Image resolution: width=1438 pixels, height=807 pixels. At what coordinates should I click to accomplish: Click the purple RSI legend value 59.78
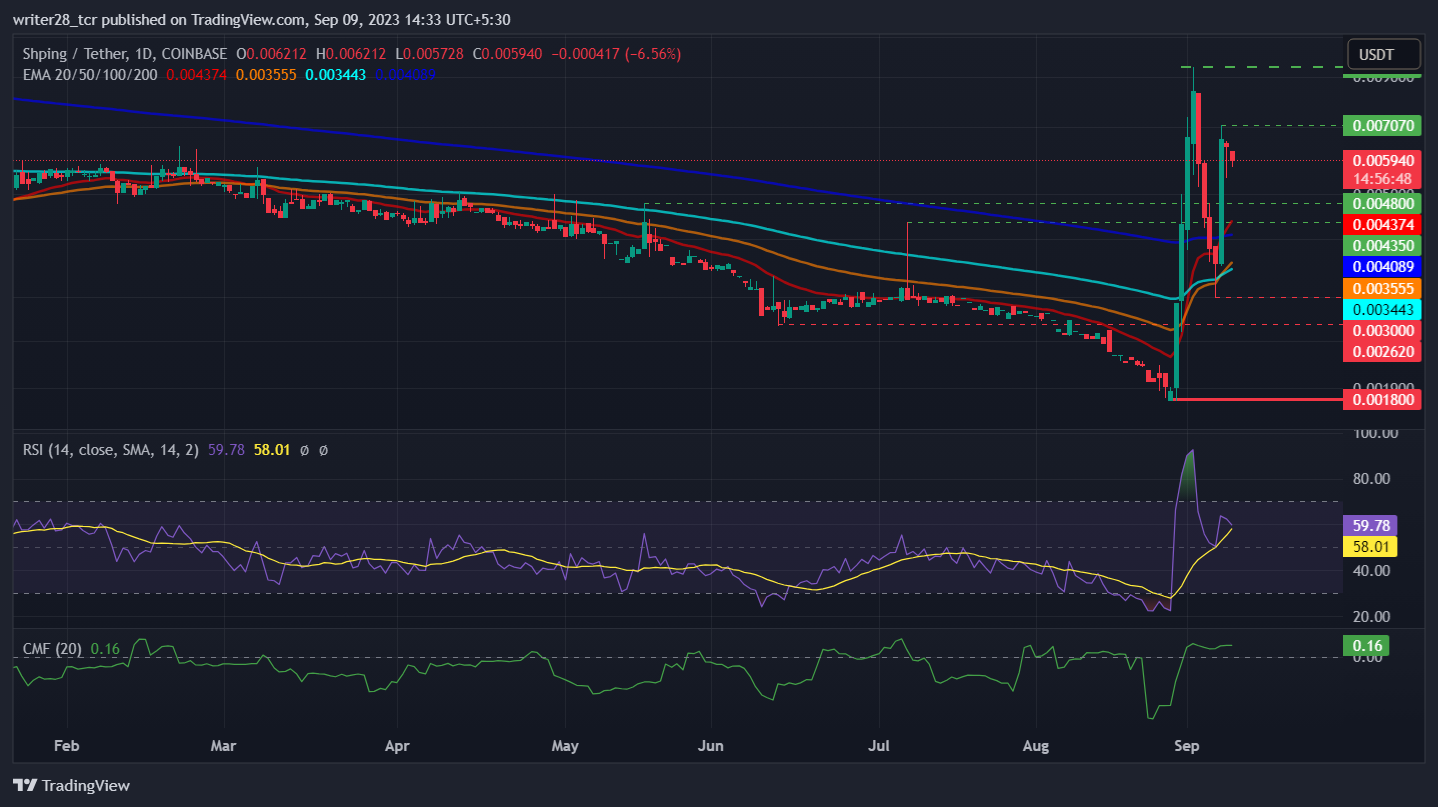click(226, 451)
